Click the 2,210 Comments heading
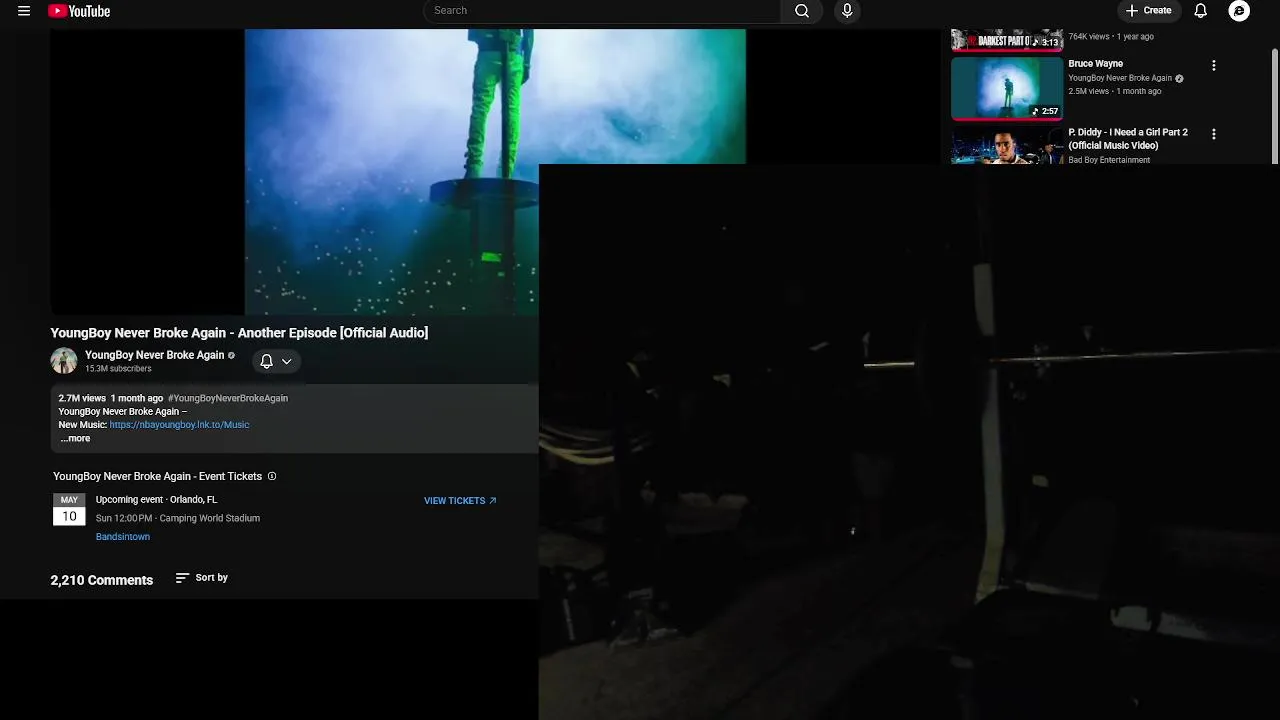 pyautogui.click(x=102, y=580)
